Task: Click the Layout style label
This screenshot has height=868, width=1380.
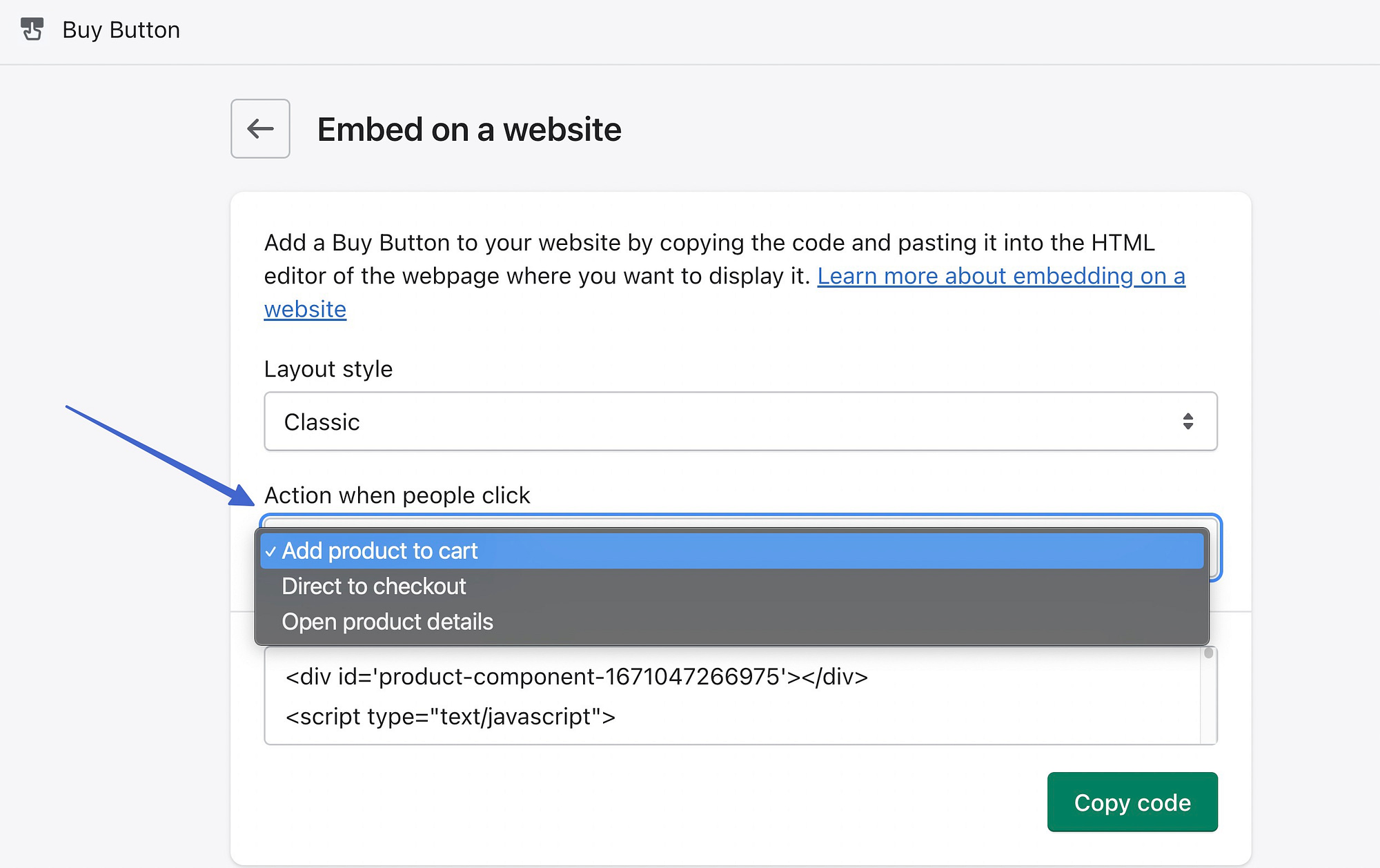Action: point(327,368)
